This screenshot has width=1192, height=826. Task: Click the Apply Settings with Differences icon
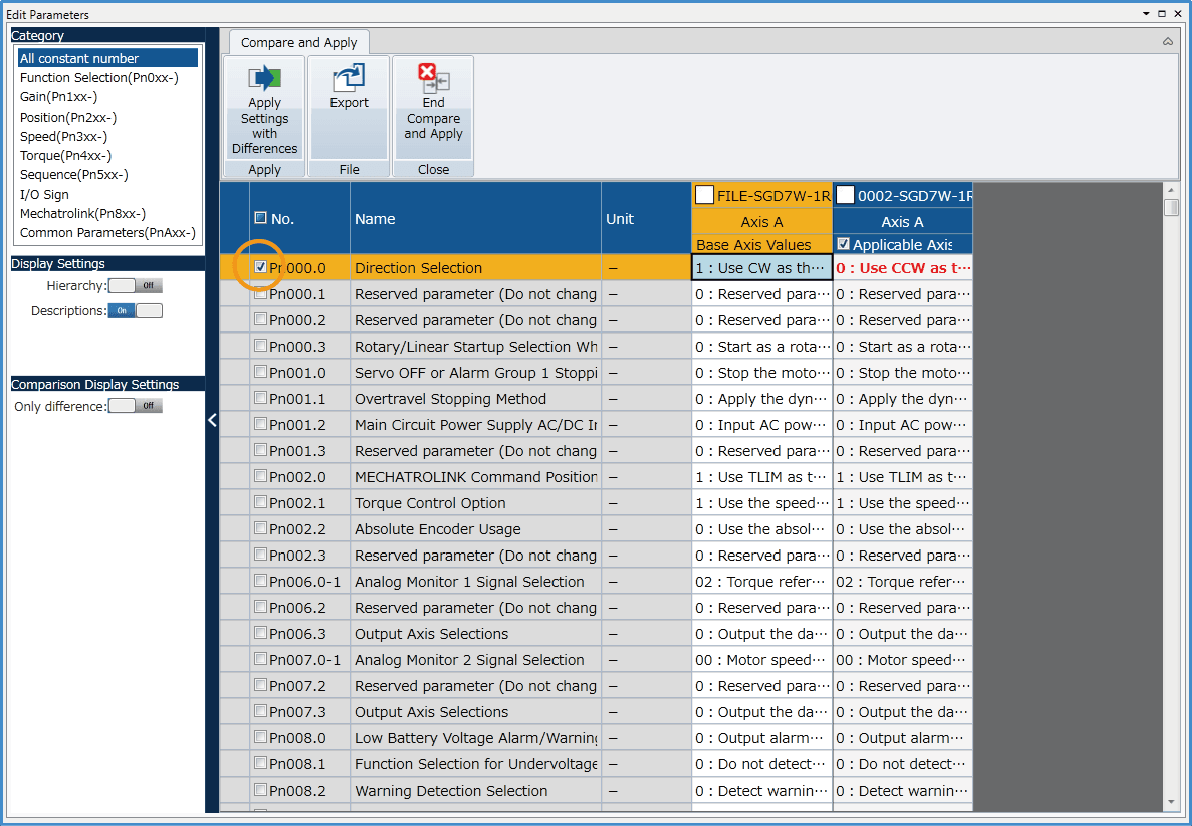264,79
